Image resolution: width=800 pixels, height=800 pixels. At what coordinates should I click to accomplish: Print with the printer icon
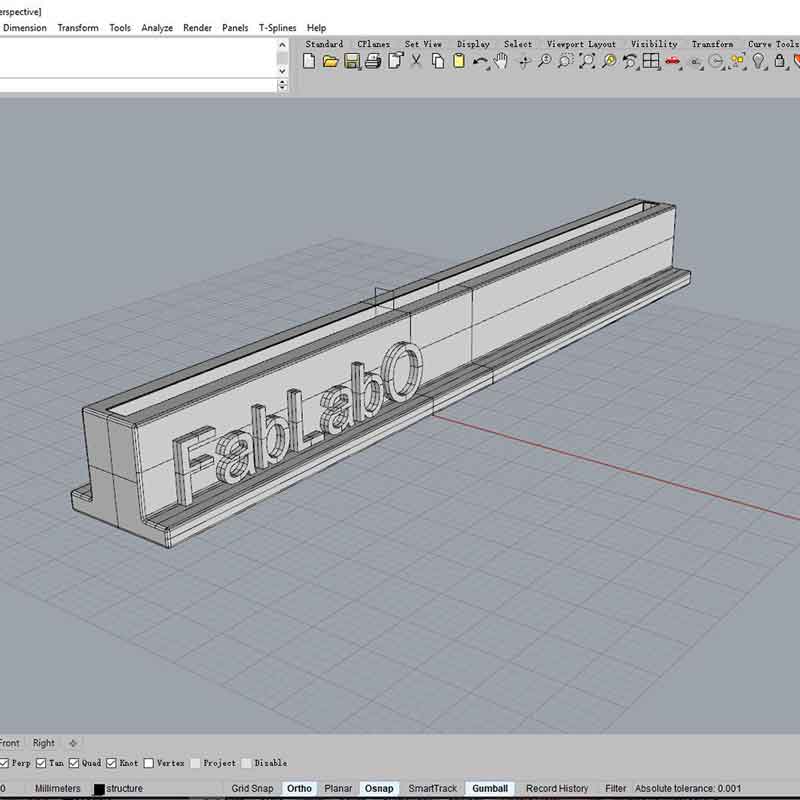(x=373, y=61)
